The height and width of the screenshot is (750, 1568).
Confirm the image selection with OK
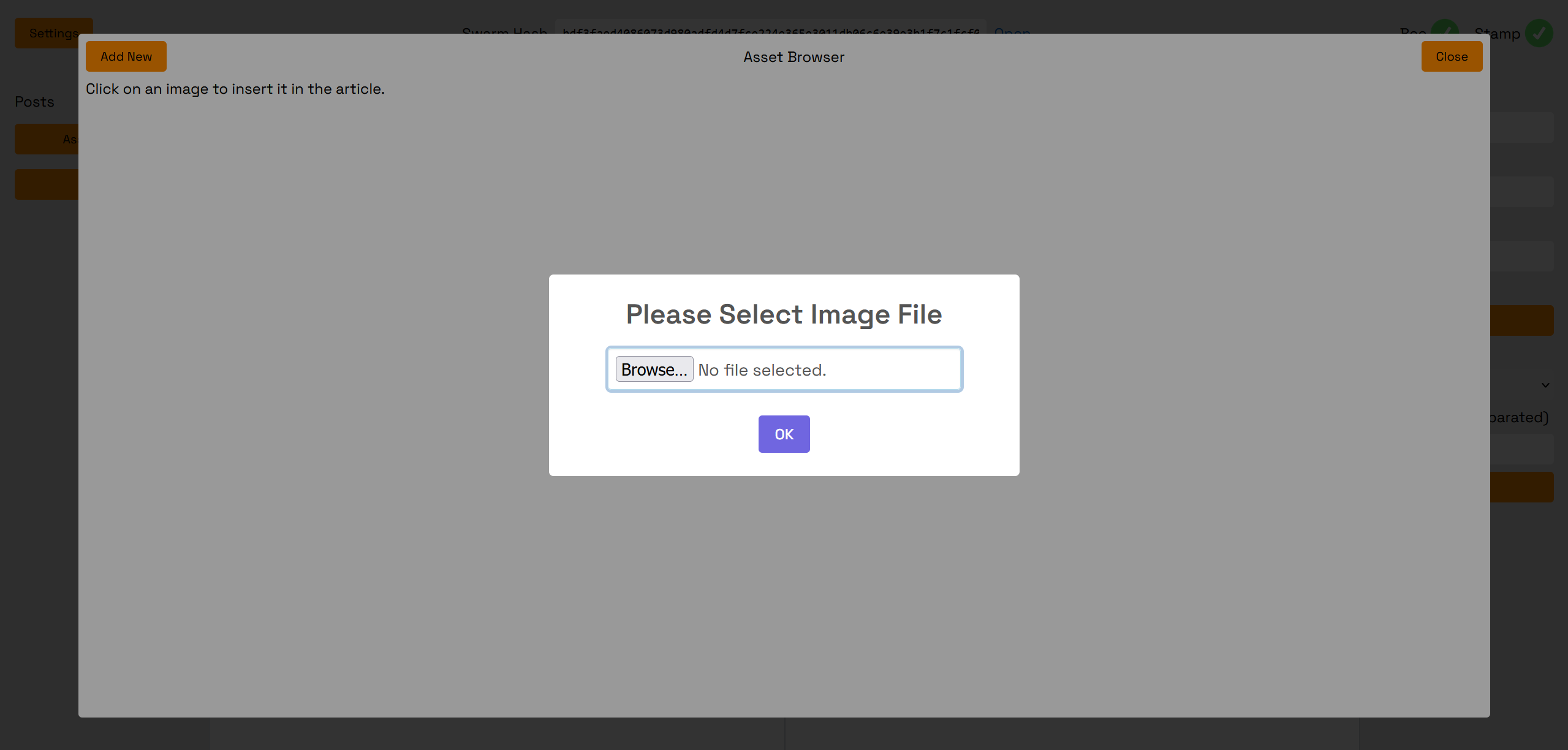point(784,434)
